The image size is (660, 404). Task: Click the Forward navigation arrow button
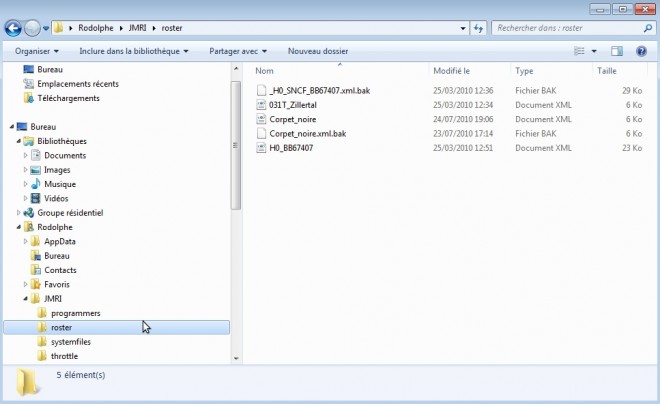click(32, 28)
